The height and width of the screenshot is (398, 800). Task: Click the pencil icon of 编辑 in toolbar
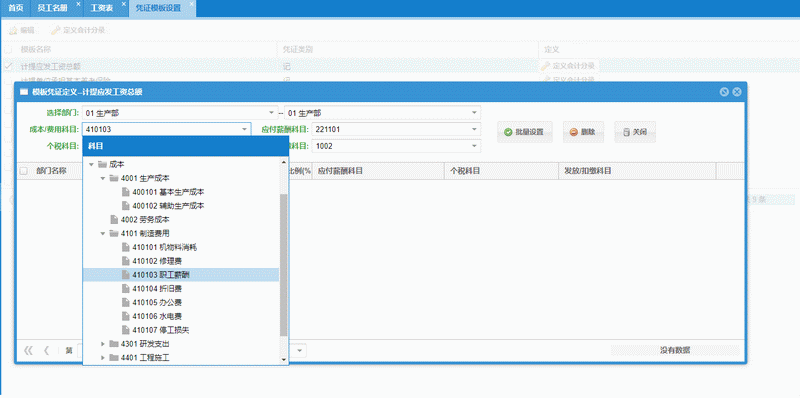pyautogui.click(x=13, y=30)
